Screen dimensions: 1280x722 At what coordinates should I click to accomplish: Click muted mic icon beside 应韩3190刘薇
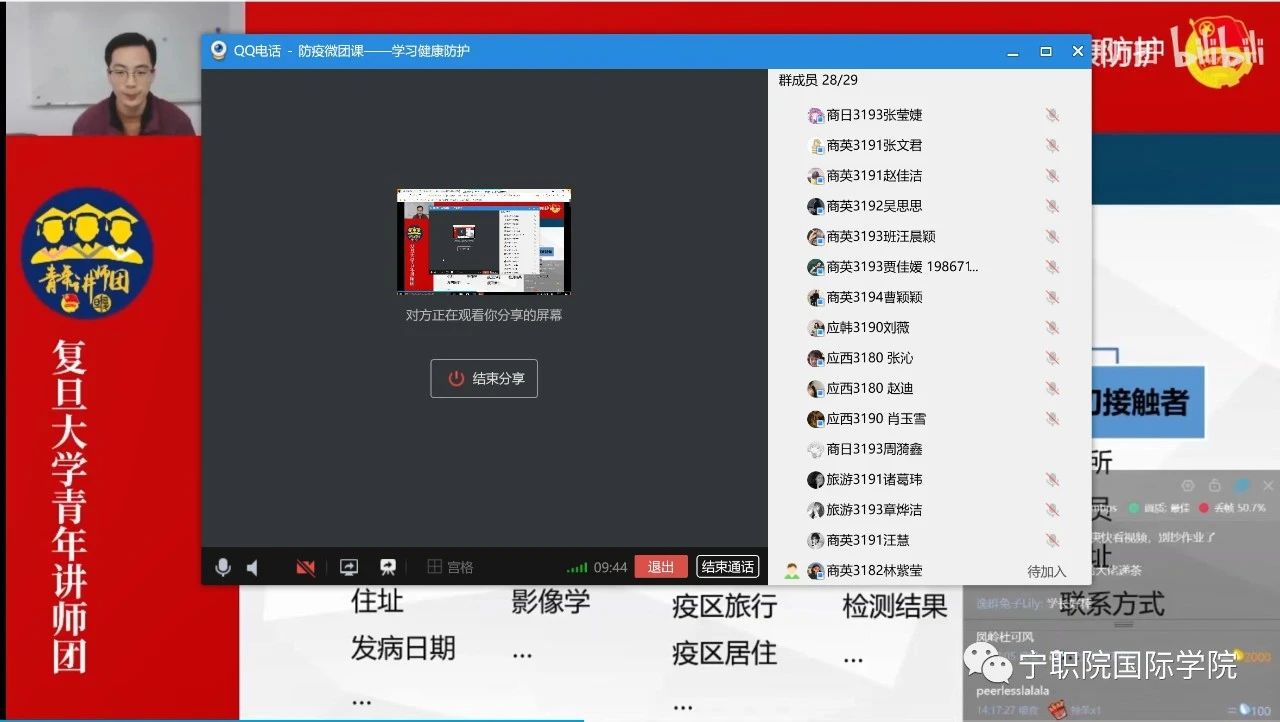click(1052, 327)
